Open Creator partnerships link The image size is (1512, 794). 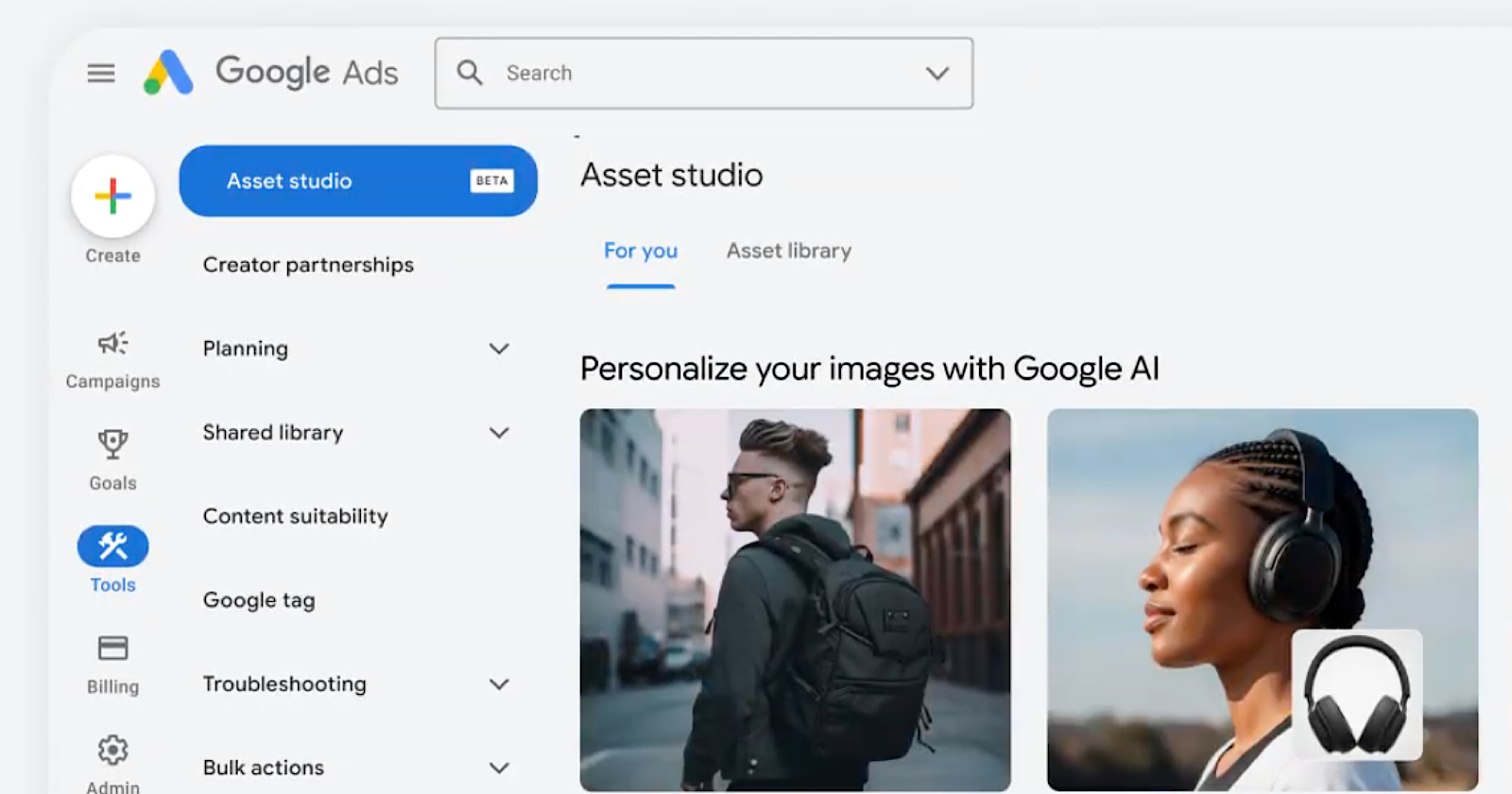click(308, 265)
